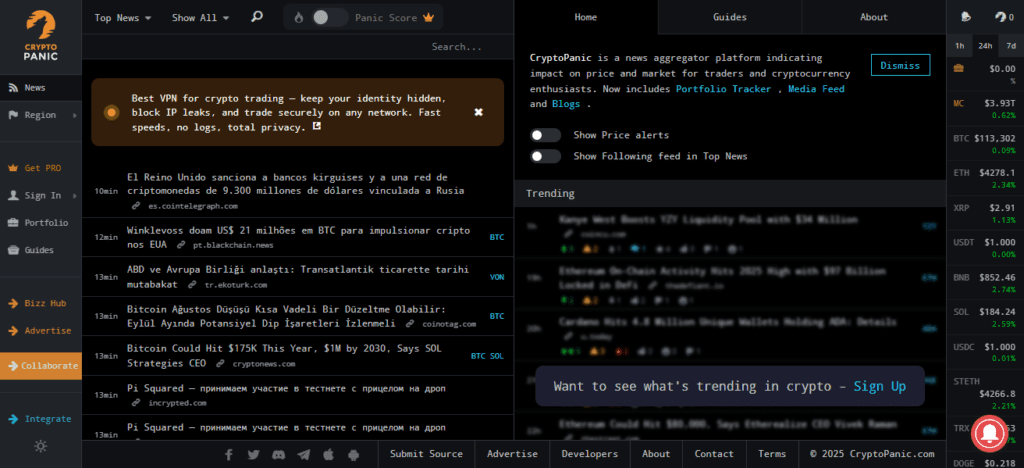Expand the Show All filter dropdown
Viewport: 1024px width, 468px height.
(200, 18)
